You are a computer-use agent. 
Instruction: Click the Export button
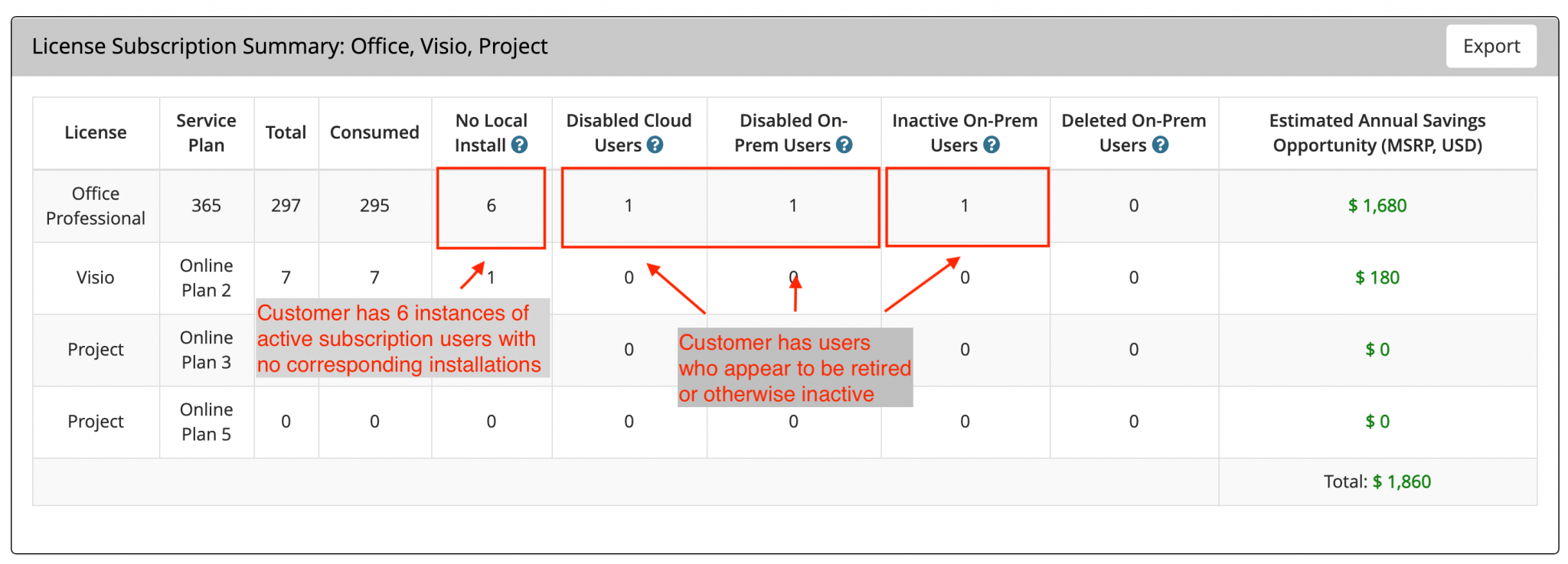[x=1491, y=46]
